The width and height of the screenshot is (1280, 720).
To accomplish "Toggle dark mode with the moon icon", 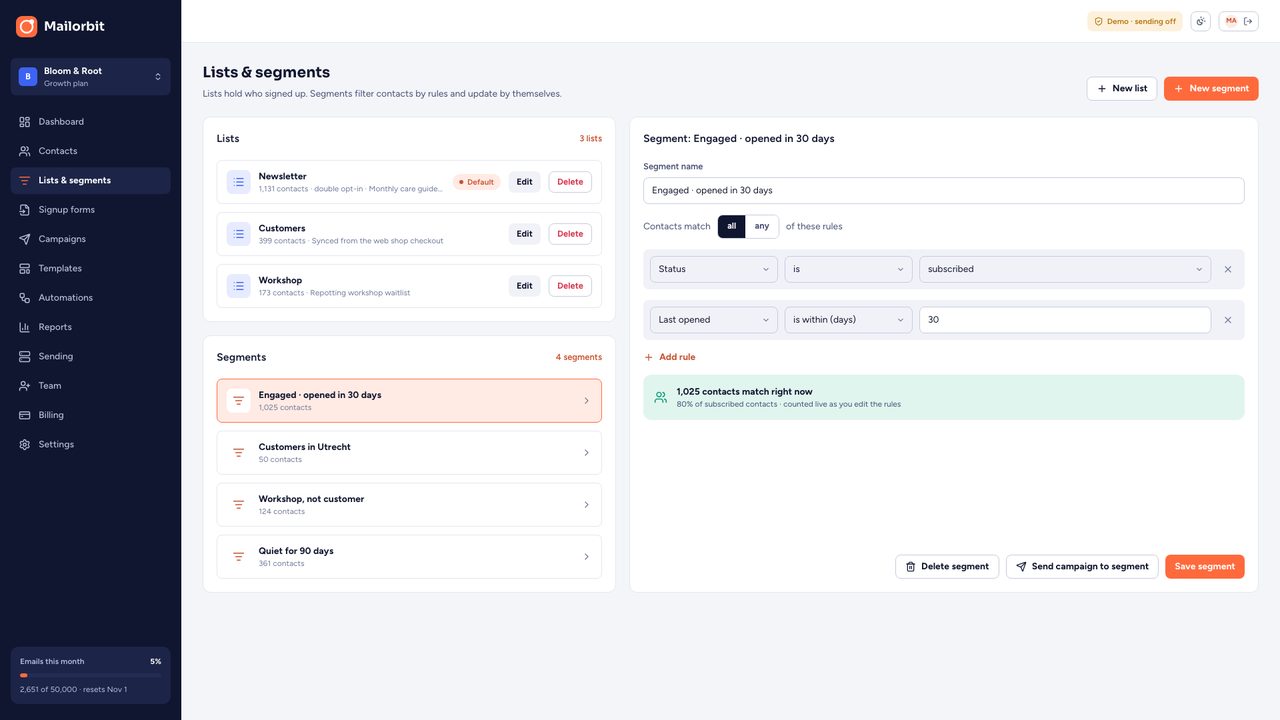I will [x=1200, y=21].
